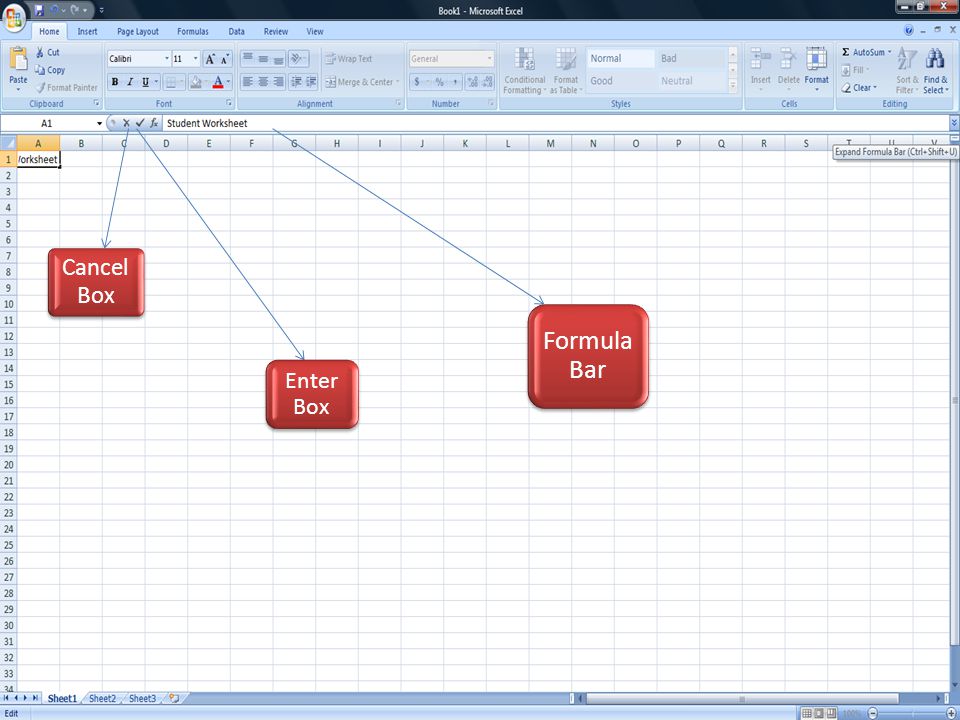Apply the Normal cell style
960x720 pixels.
pos(621,59)
